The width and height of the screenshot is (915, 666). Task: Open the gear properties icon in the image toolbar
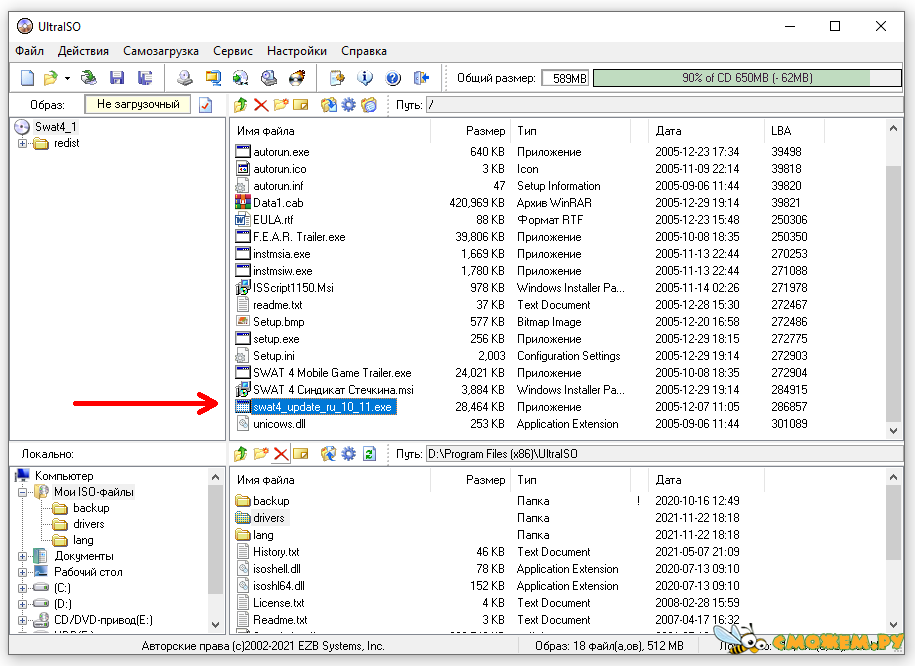pyautogui.click(x=348, y=105)
